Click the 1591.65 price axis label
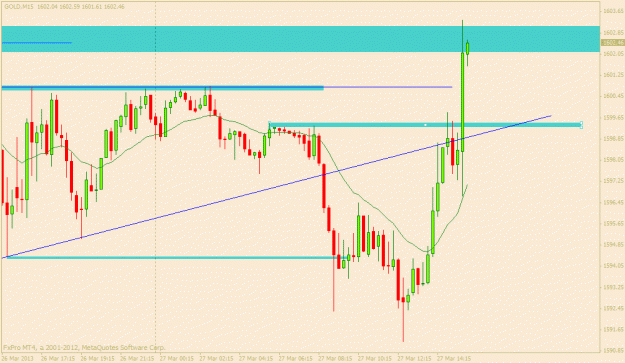 pyautogui.click(x=613, y=330)
